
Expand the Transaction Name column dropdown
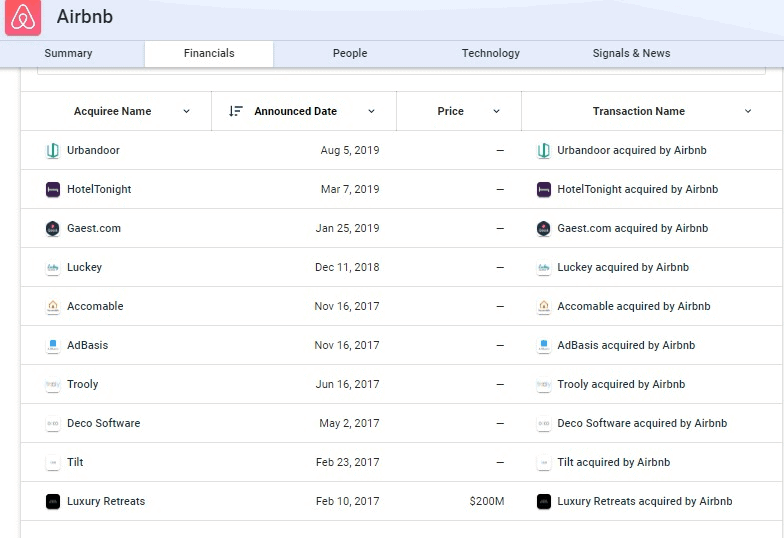coord(748,111)
